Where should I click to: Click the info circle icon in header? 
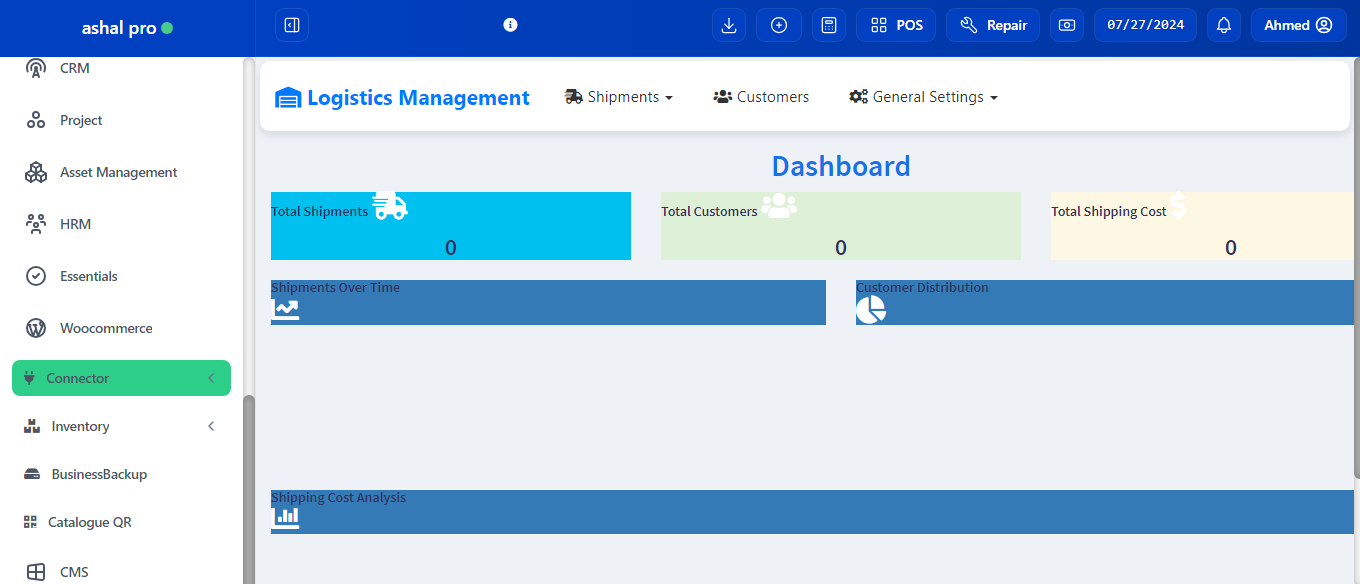pyautogui.click(x=510, y=25)
